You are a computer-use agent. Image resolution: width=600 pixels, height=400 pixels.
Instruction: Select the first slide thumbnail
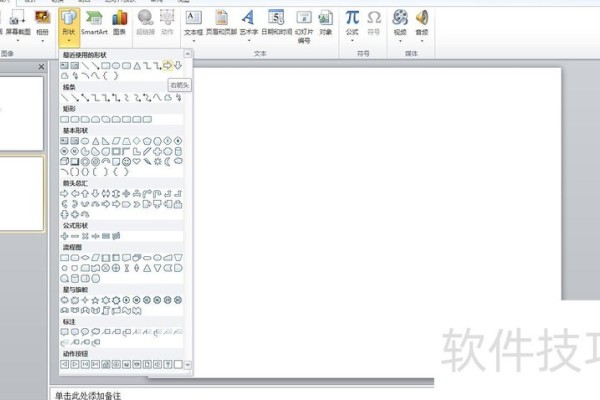click(x=21, y=114)
